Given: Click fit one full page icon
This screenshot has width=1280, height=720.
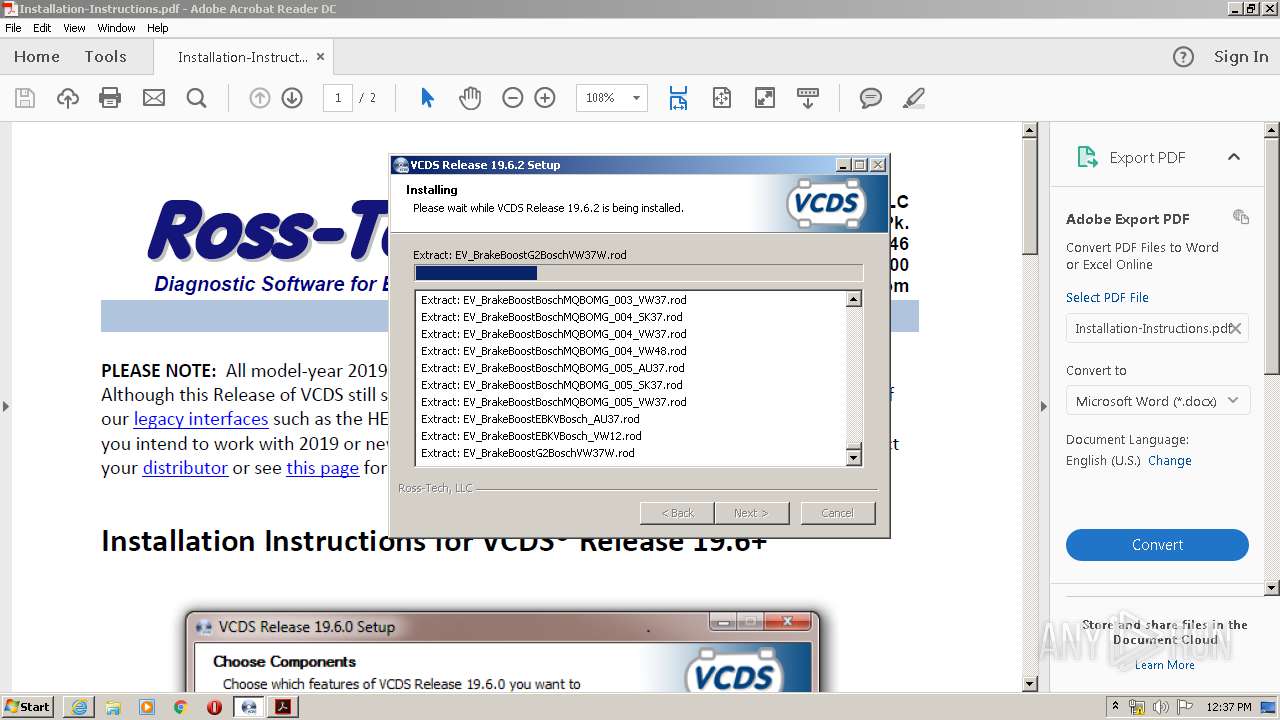Looking at the screenshot, I should point(722,98).
